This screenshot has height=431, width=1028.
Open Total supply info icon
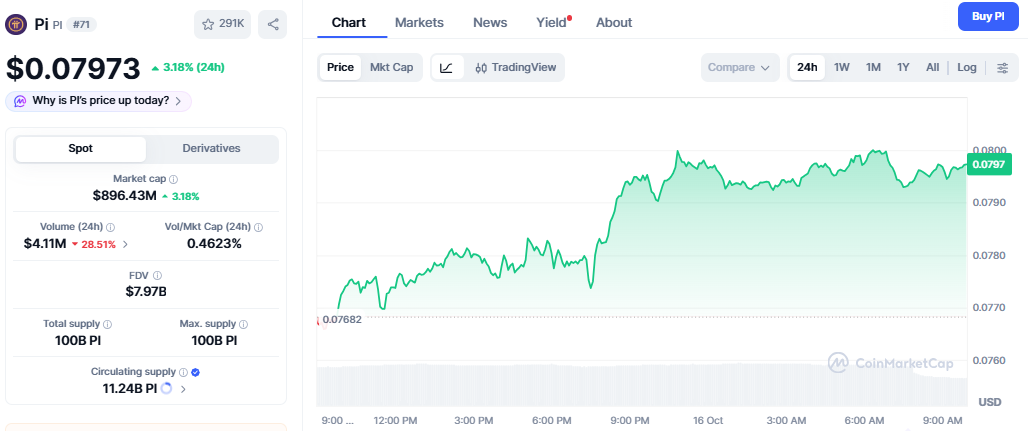point(108,324)
